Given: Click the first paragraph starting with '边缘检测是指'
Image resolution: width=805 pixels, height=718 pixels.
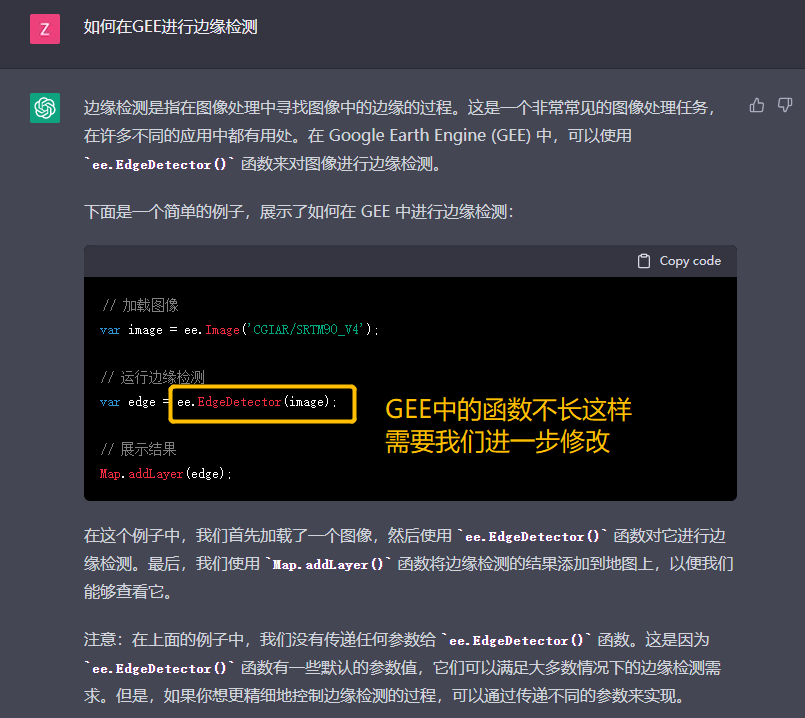Looking at the screenshot, I should click(x=400, y=136).
